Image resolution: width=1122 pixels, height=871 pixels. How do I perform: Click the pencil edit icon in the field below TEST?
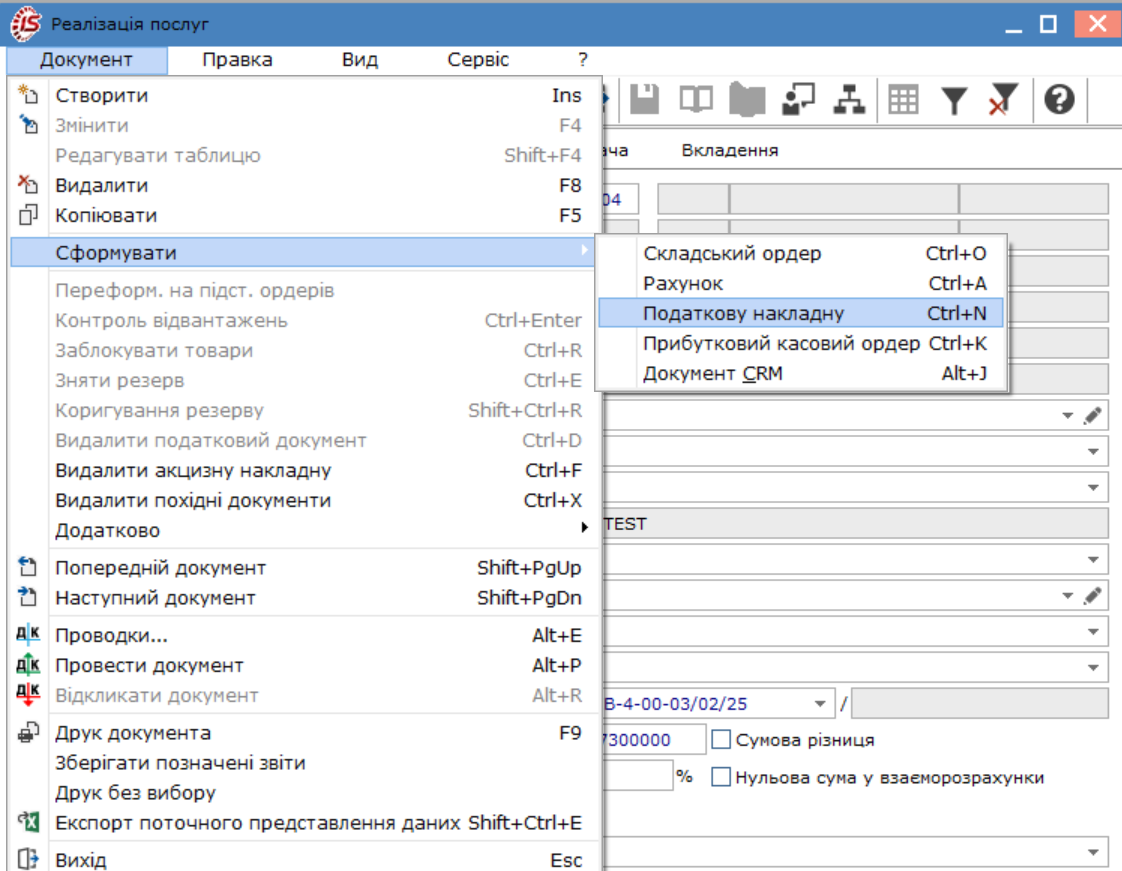pos(1092,595)
